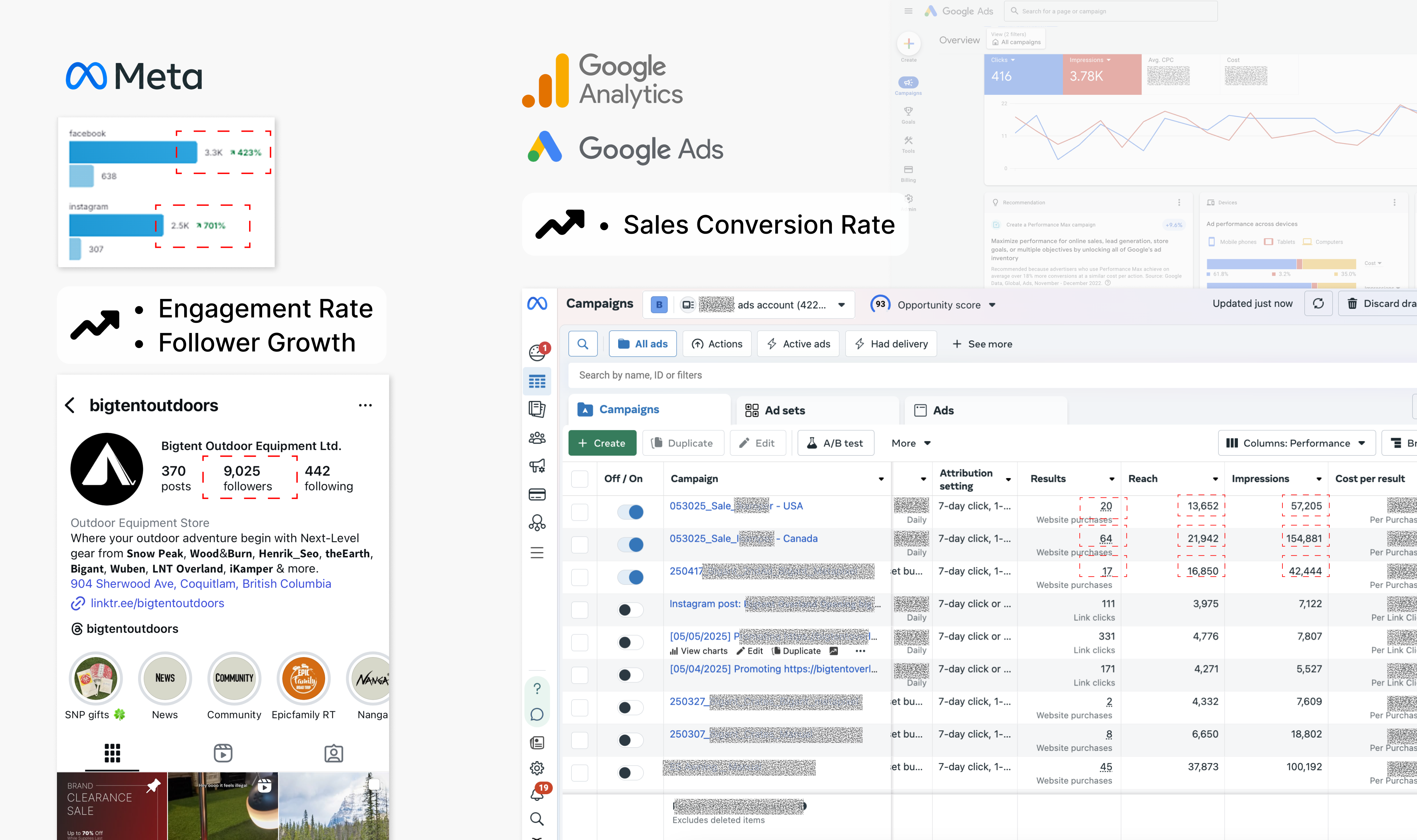Viewport: 1417px width, 840px height.
Task: Open the Billing card icon in Meta sidebar
Action: click(x=537, y=494)
